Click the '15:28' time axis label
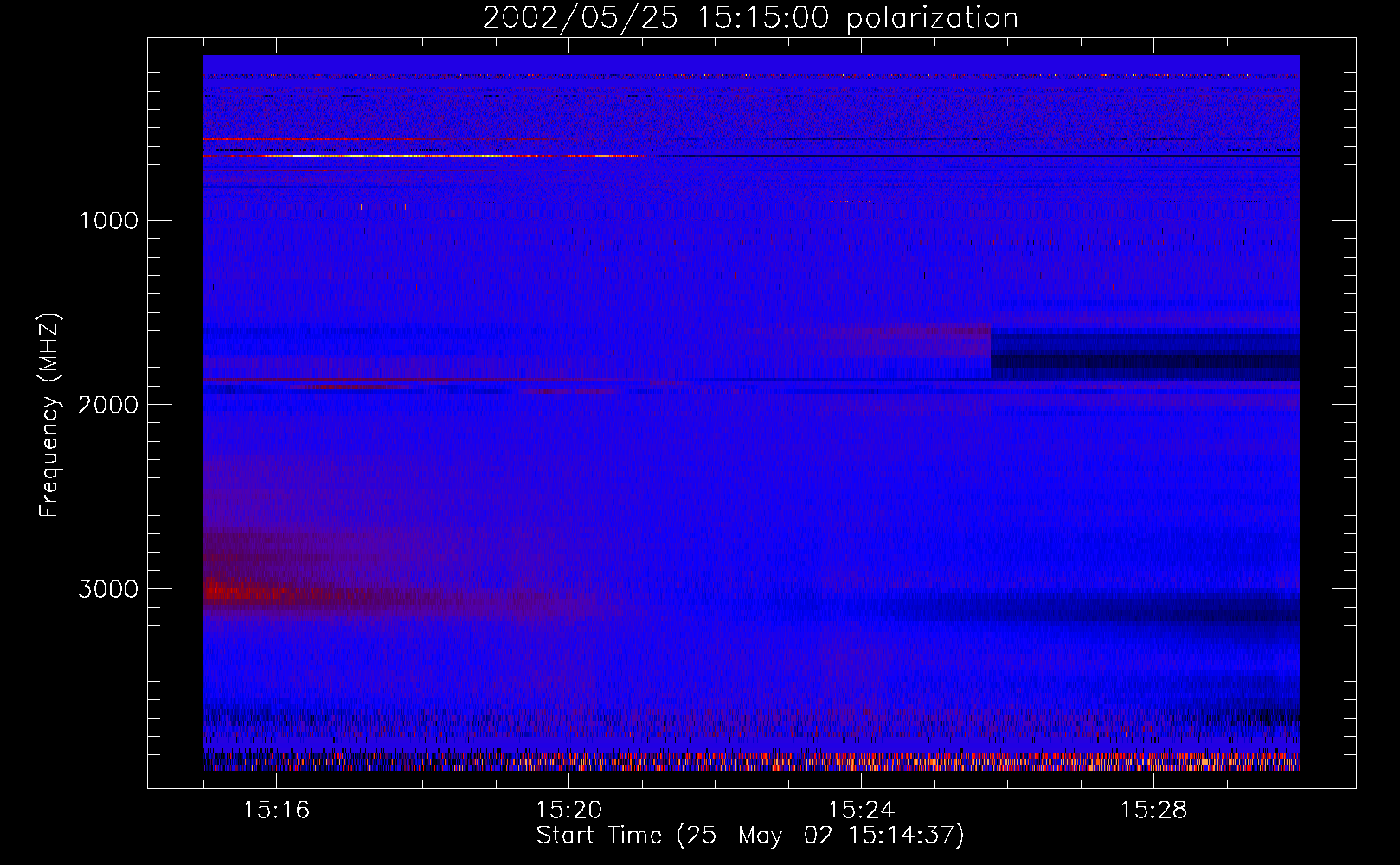The image size is (1400, 865). click(1153, 810)
